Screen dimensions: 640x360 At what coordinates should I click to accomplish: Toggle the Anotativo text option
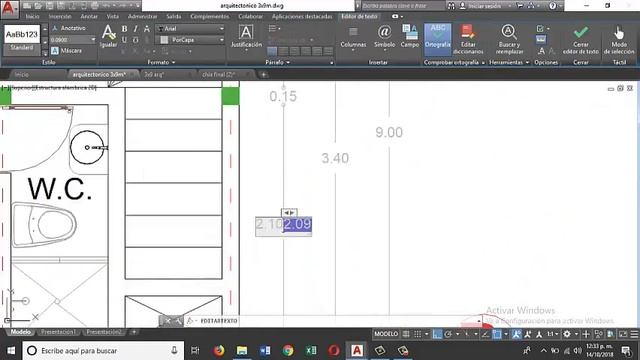tap(69, 28)
